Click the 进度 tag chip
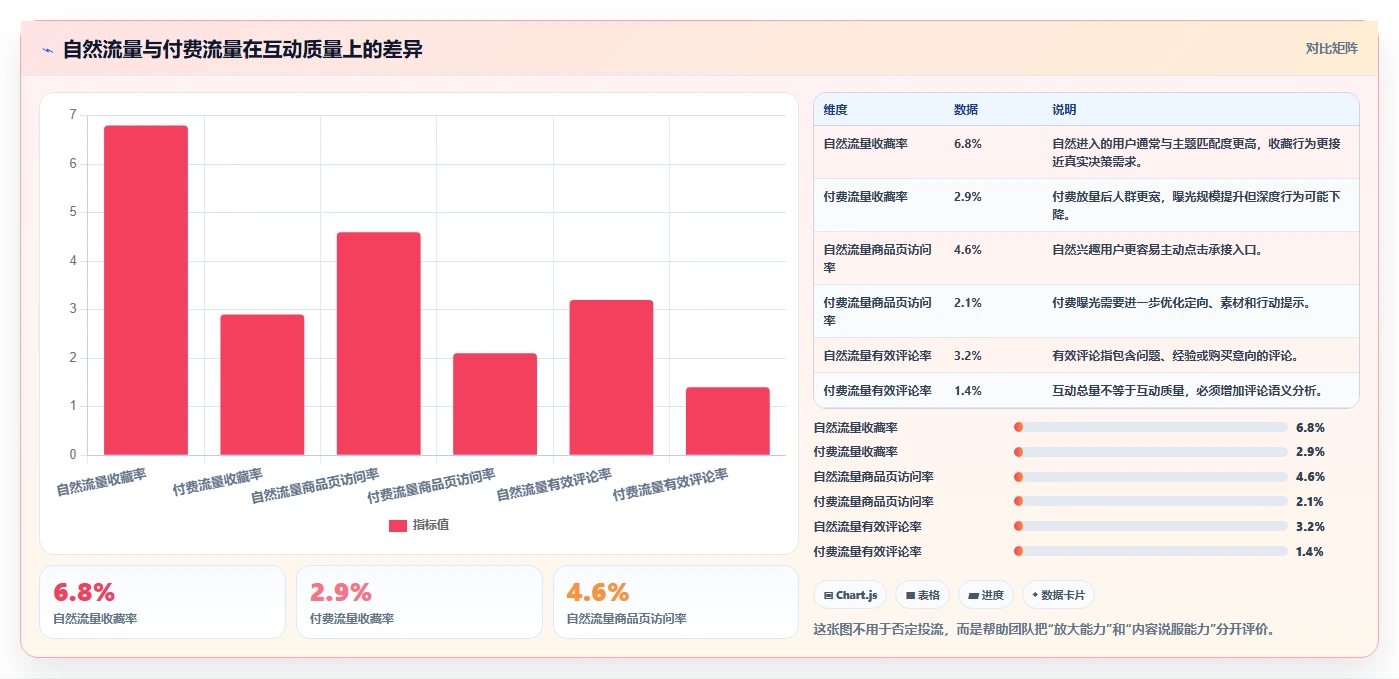The height and width of the screenshot is (679, 1399). click(985, 595)
